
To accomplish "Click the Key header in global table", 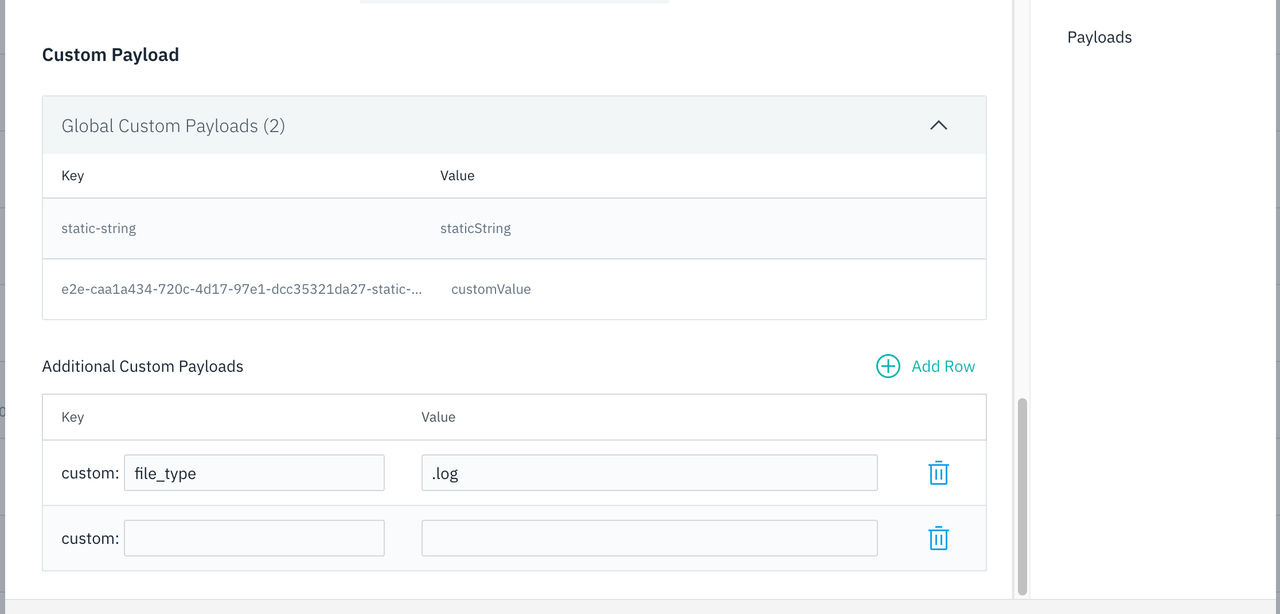I will point(72,176).
